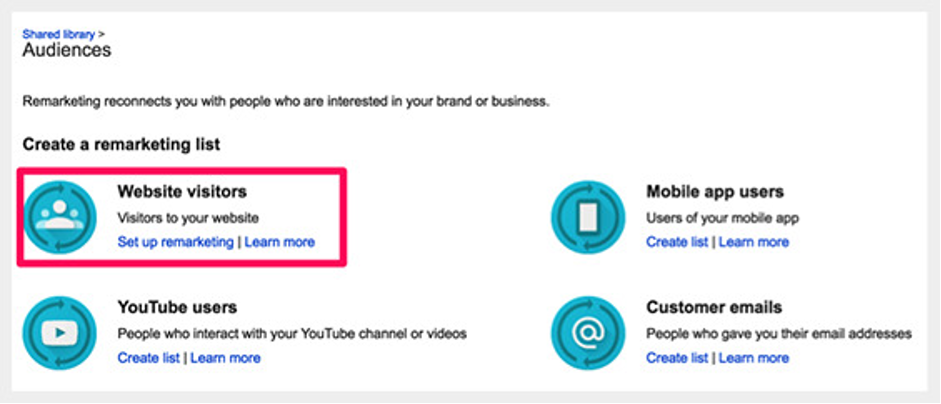
Task: Click the Mobile app users phone icon
Action: click(588, 217)
